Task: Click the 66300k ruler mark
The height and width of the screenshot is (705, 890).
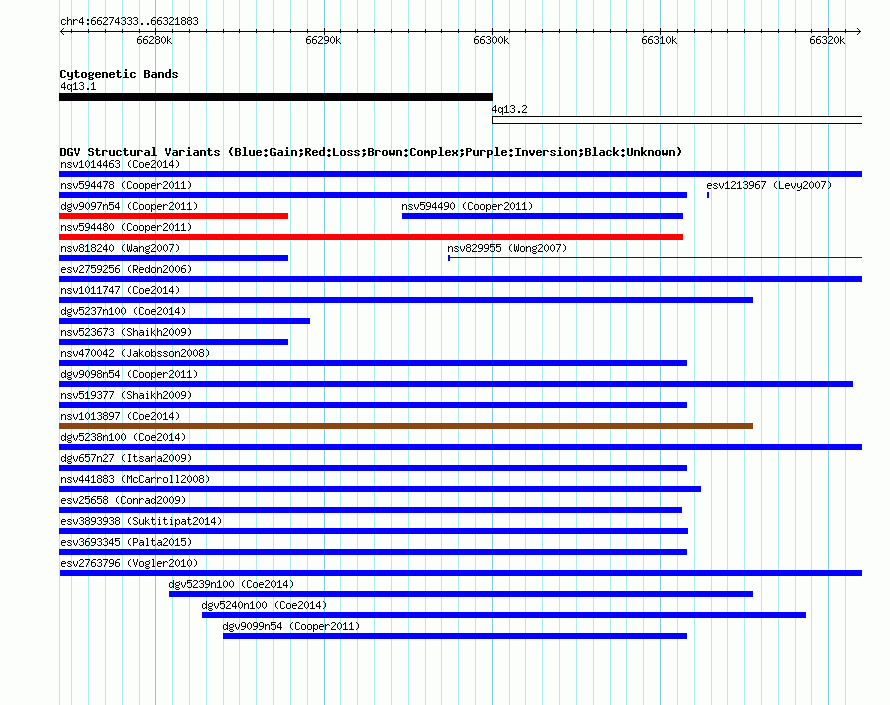Action: coord(491,40)
